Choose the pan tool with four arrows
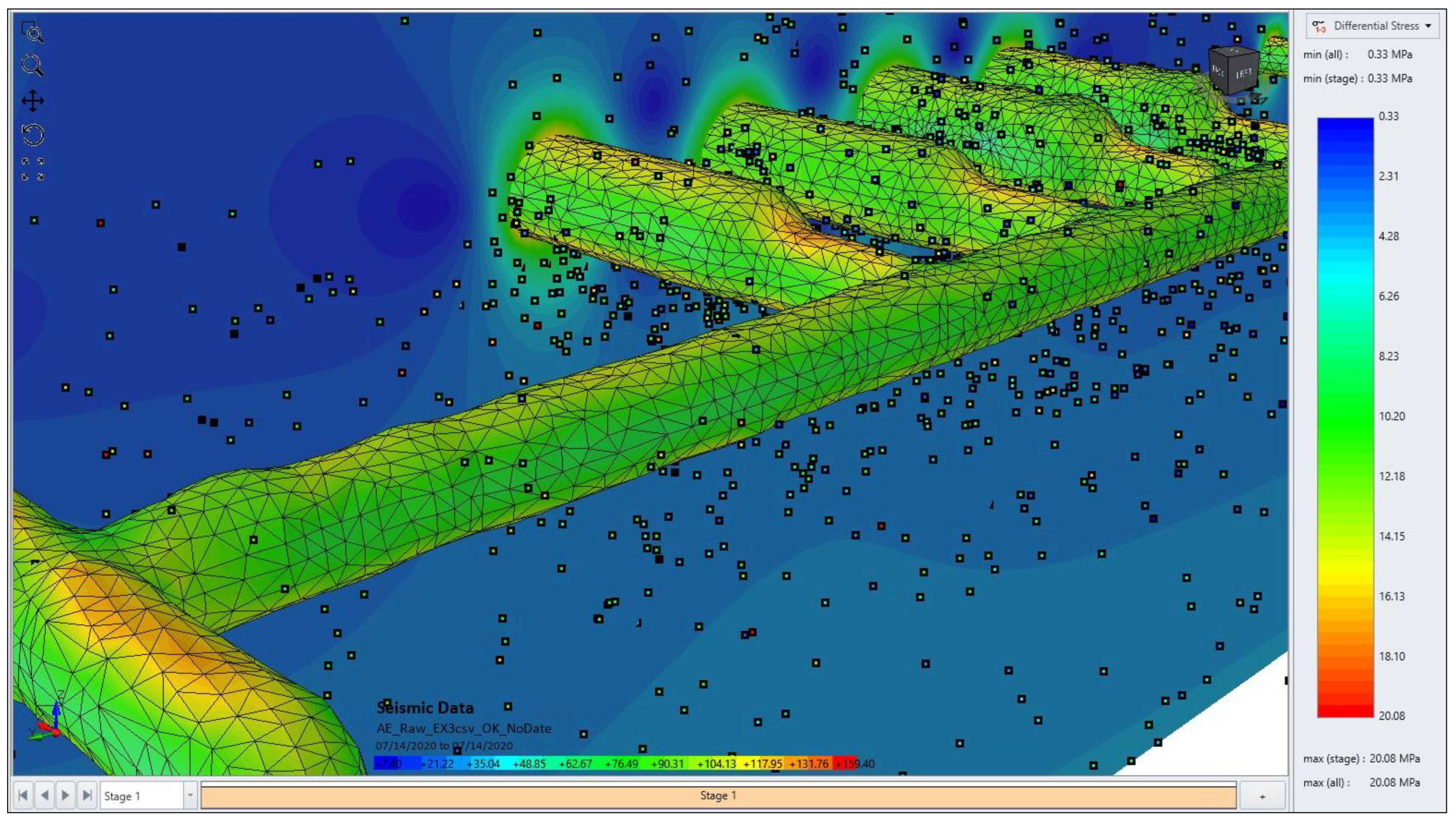This screenshot has height=823, width=1456. click(32, 101)
